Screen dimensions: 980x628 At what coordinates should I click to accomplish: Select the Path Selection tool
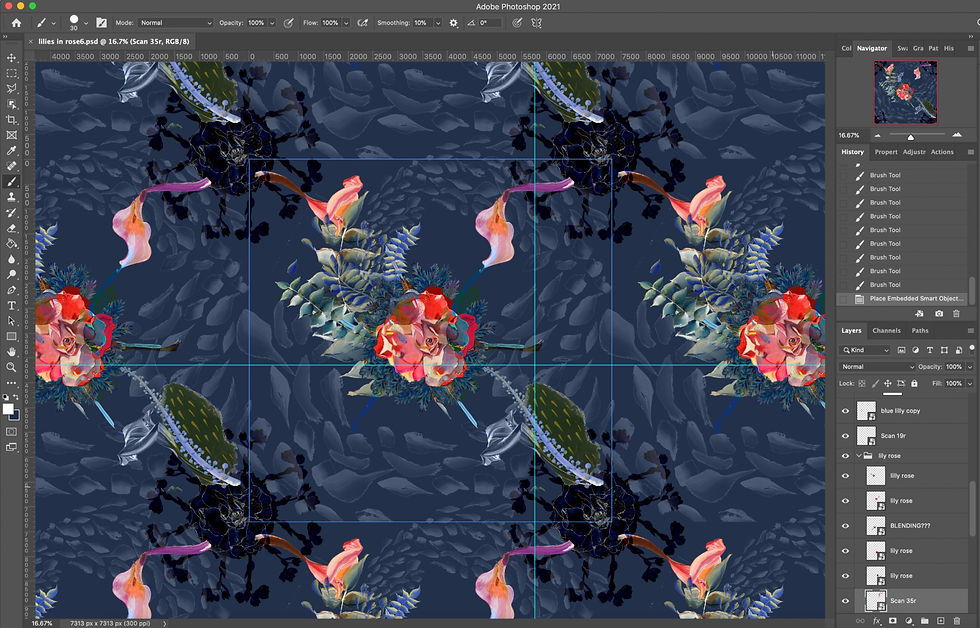pyautogui.click(x=11, y=321)
